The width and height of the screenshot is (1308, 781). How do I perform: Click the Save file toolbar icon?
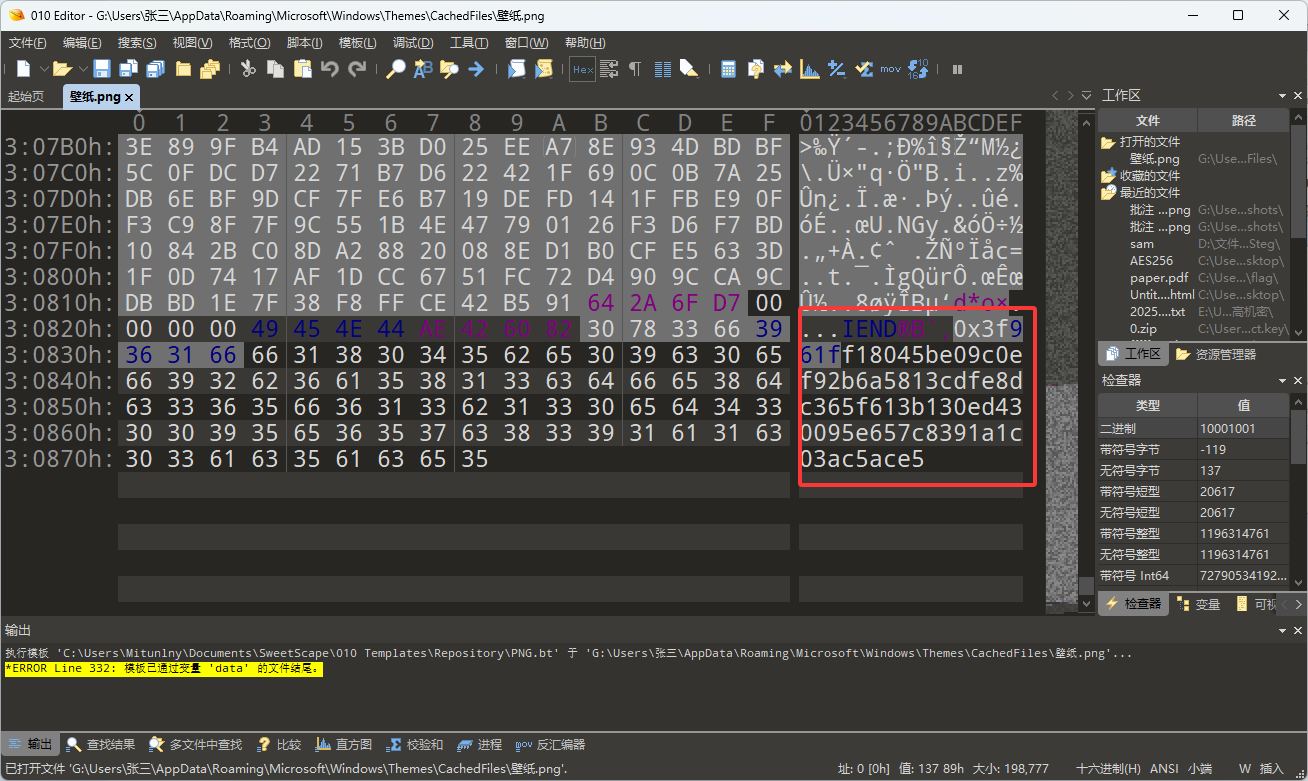pyautogui.click(x=102, y=69)
